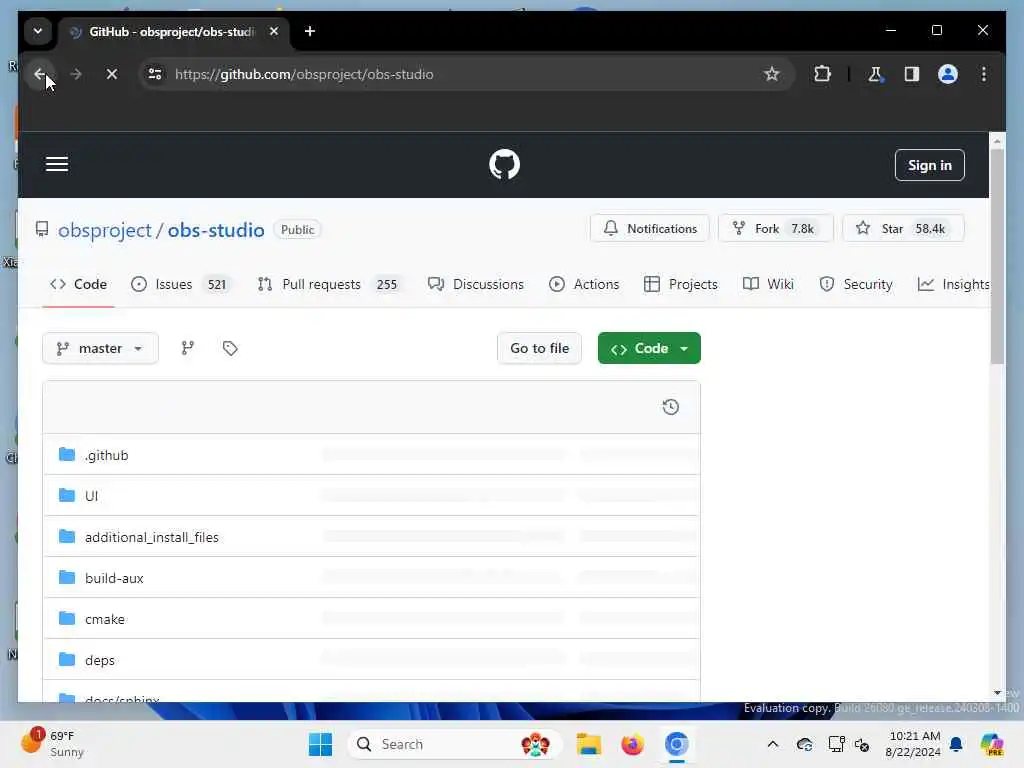Open the Copilot preview taskbar icon
The image size is (1024, 768).
point(991,744)
